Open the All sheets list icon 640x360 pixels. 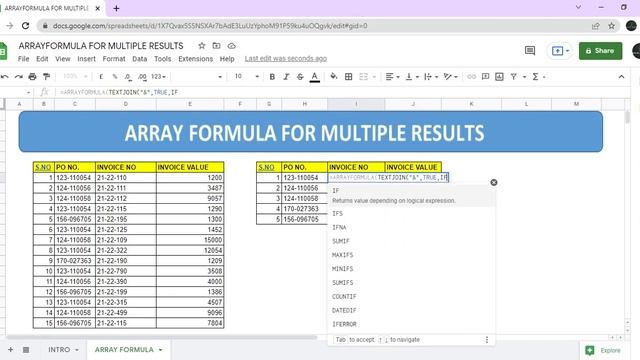[x=26, y=350]
